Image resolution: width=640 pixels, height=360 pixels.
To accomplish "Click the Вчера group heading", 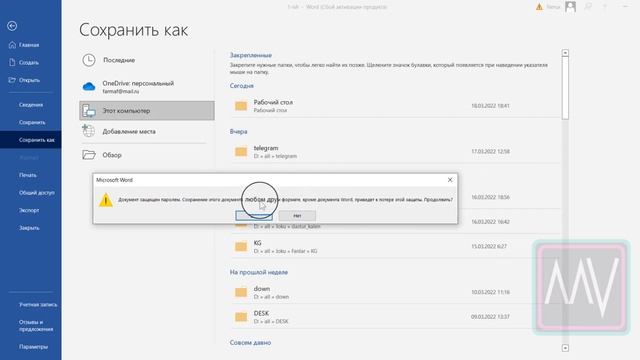I will (x=238, y=131).
